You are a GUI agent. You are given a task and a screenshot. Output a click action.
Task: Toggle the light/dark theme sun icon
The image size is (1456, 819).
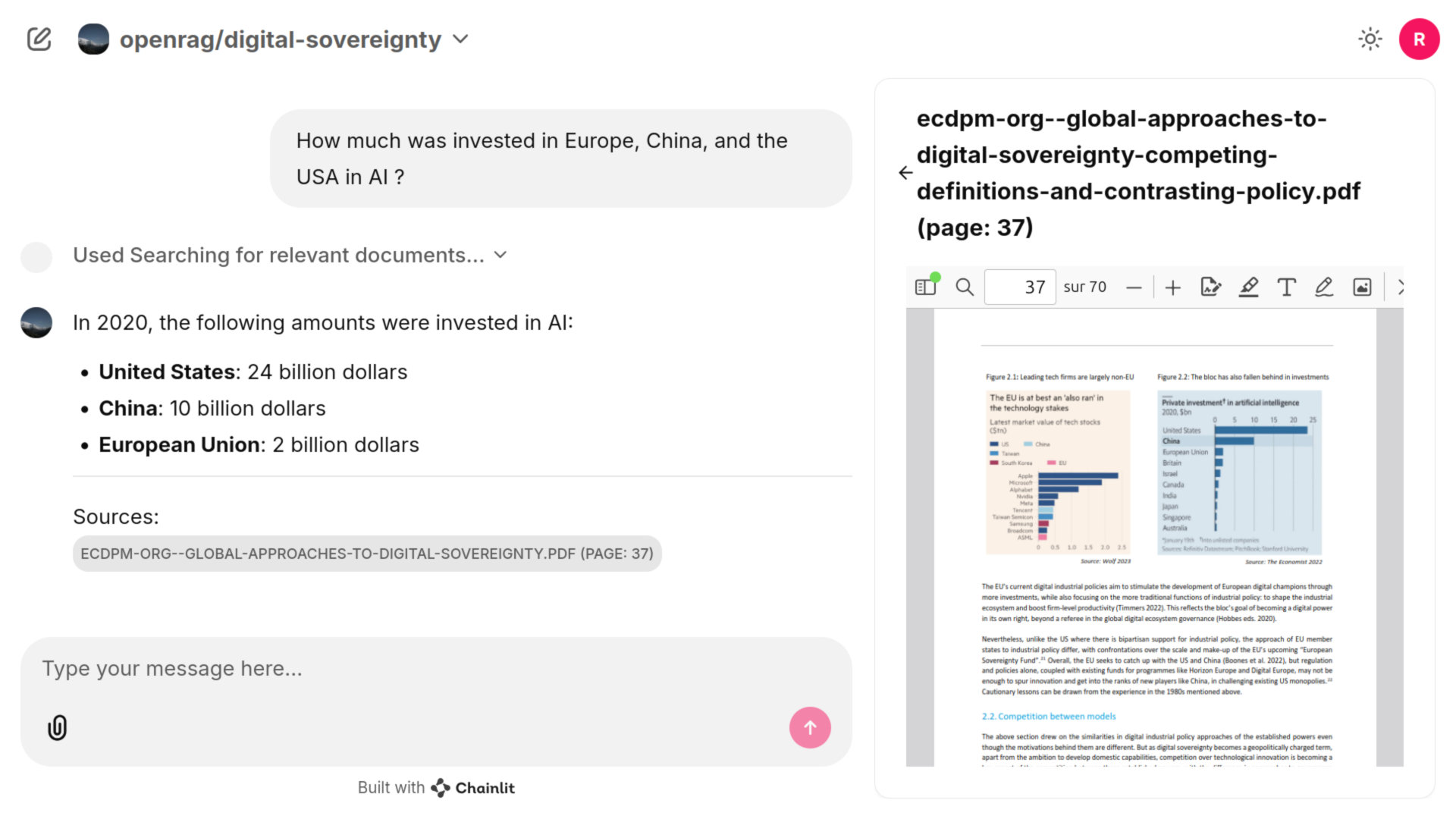[x=1370, y=39]
